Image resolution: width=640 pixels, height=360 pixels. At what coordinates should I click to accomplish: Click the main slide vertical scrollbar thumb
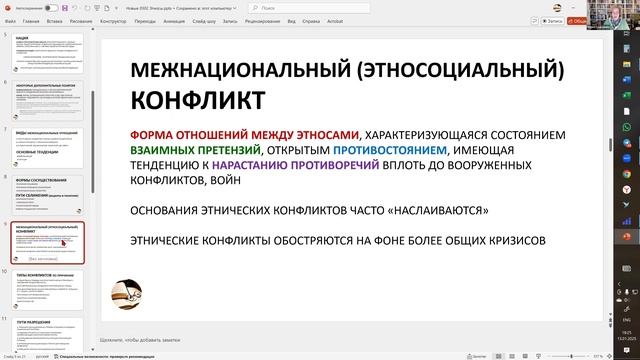click(x=610, y=144)
